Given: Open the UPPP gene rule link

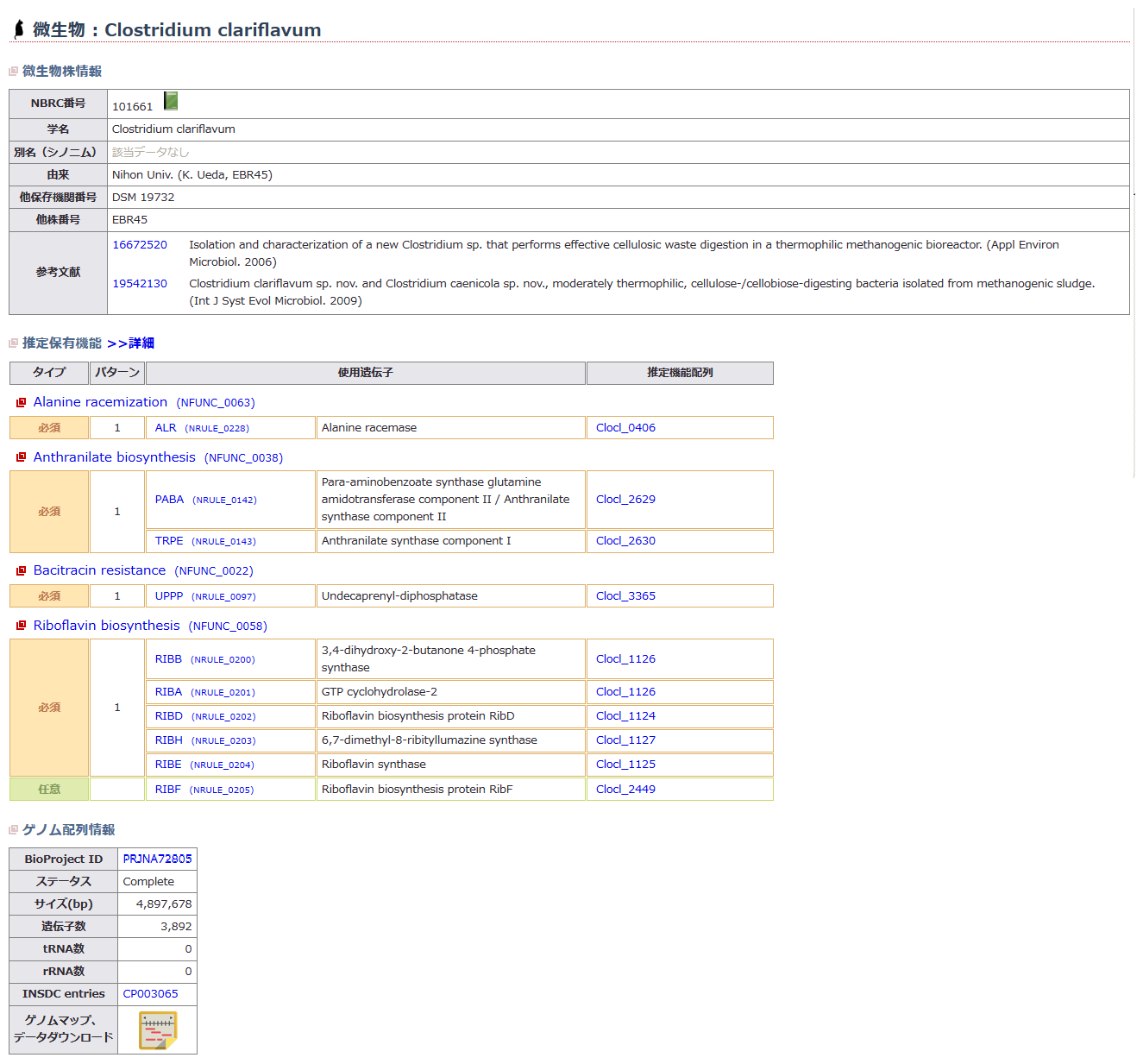Looking at the screenshot, I should tap(169, 596).
